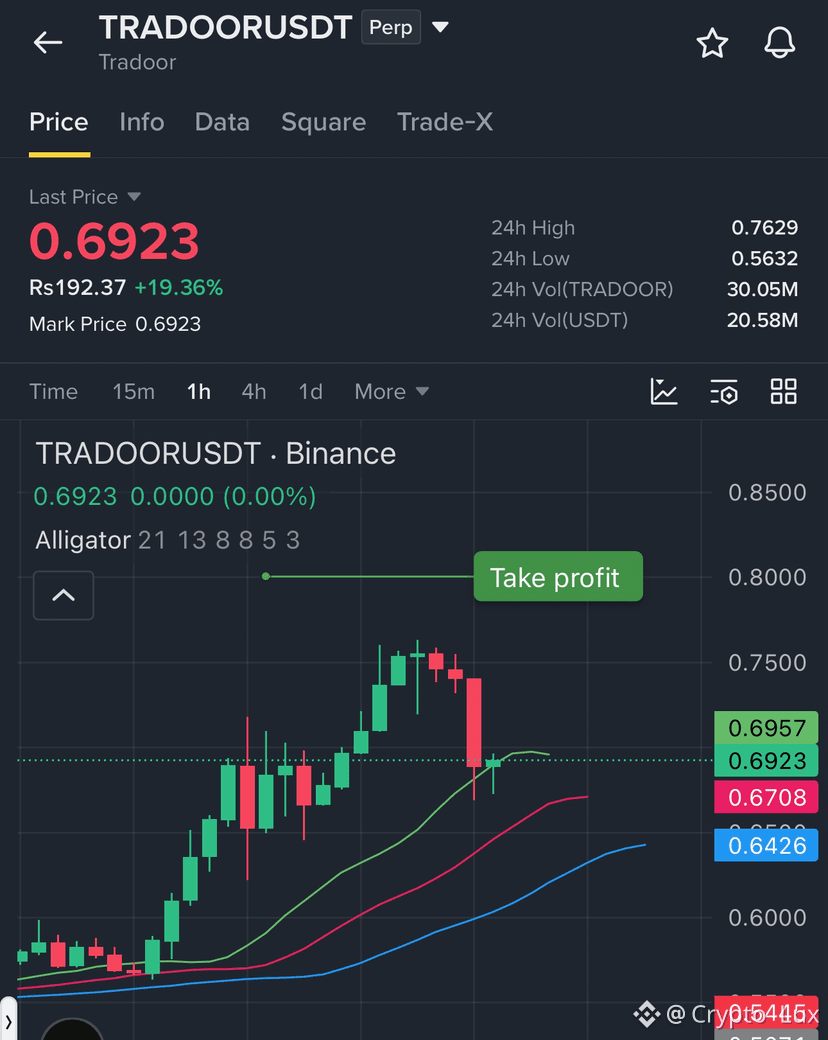Screen dimensions: 828x1040
Task: Open chart layout grid icon
Action: pos(784,391)
